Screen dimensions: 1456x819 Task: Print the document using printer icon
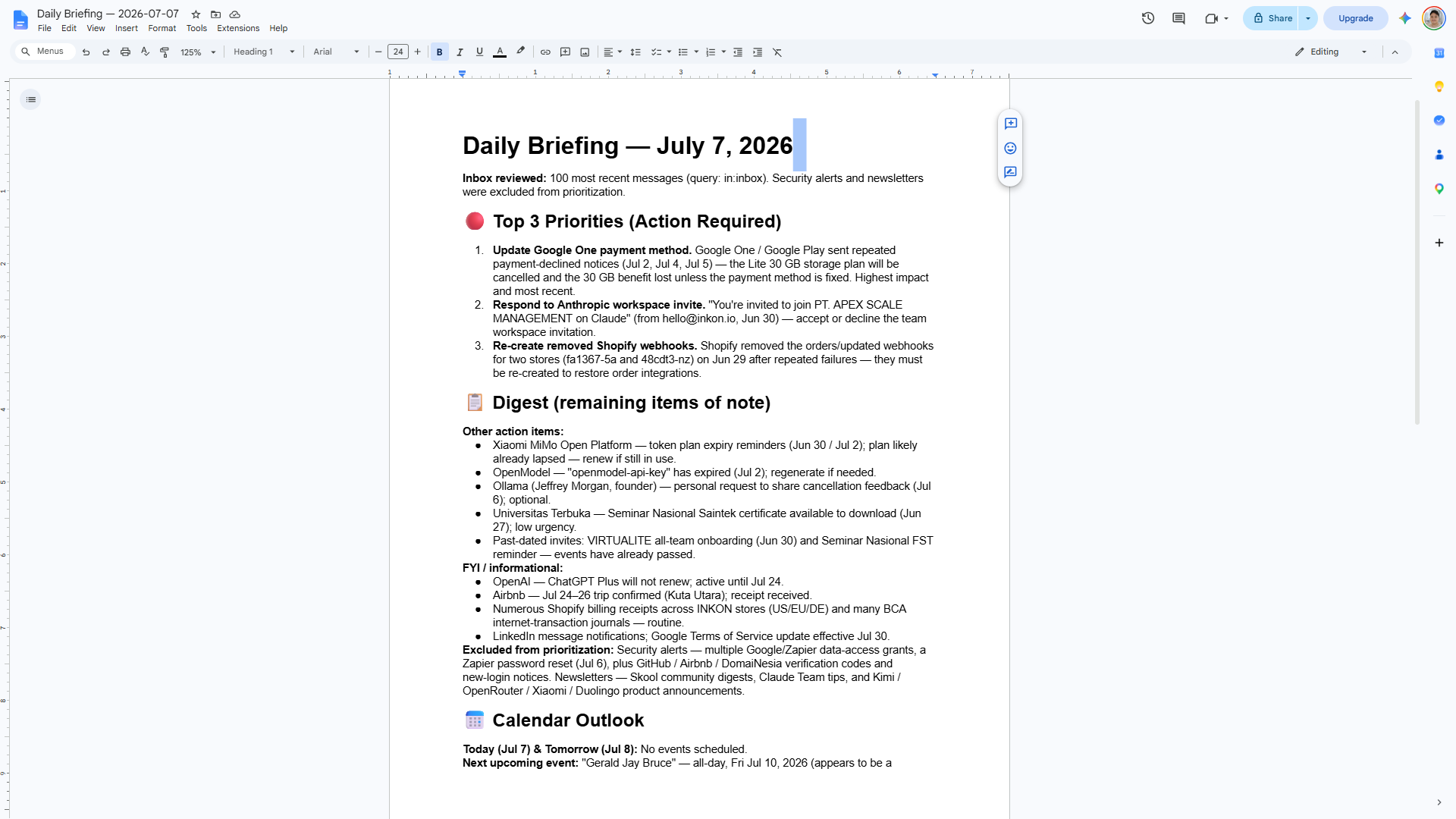125,52
